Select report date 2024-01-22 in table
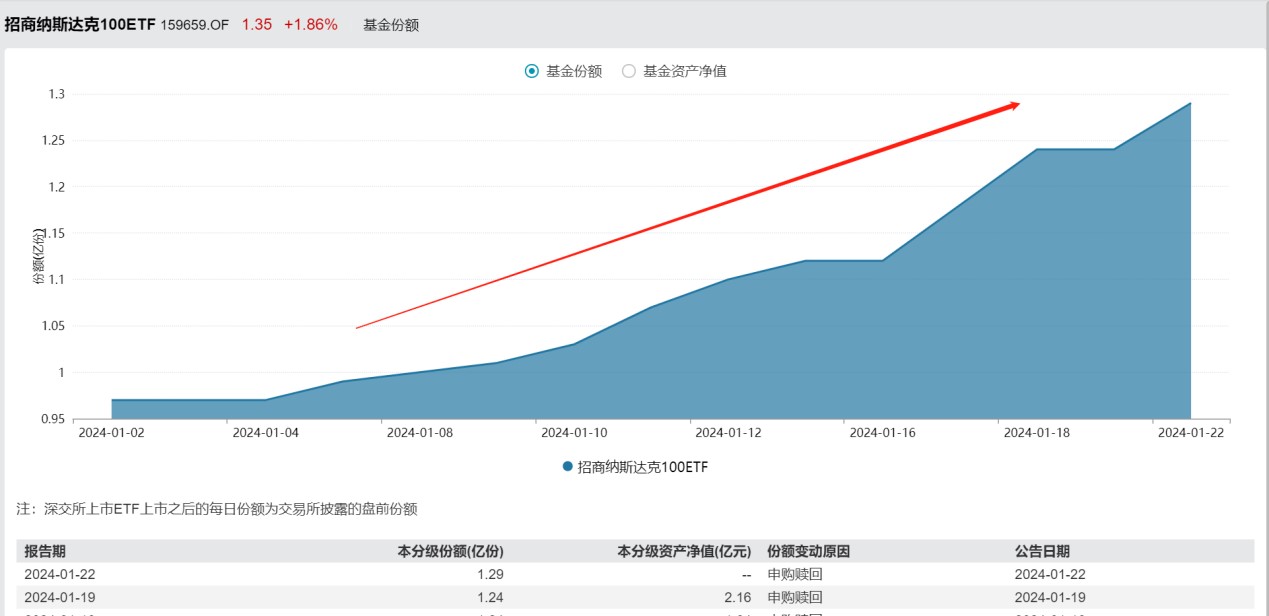 [x=60, y=574]
